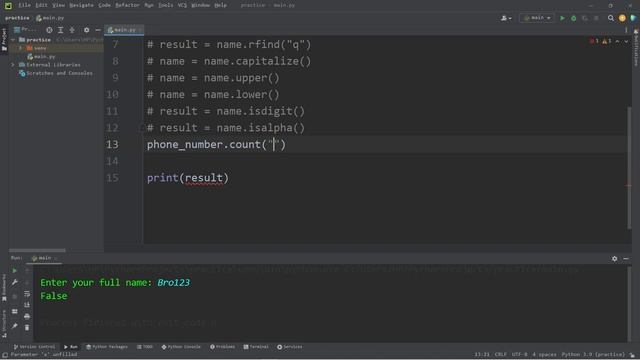
Task: Open the orange IDE updates icon
Action: pos(622,18)
